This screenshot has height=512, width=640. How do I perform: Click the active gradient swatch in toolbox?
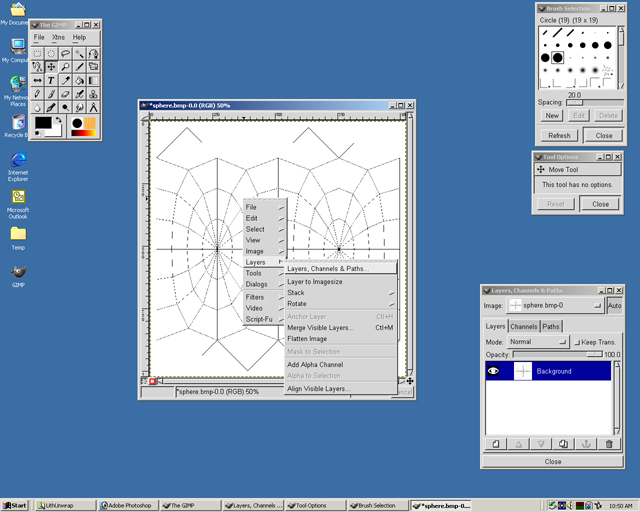[83, 133]
